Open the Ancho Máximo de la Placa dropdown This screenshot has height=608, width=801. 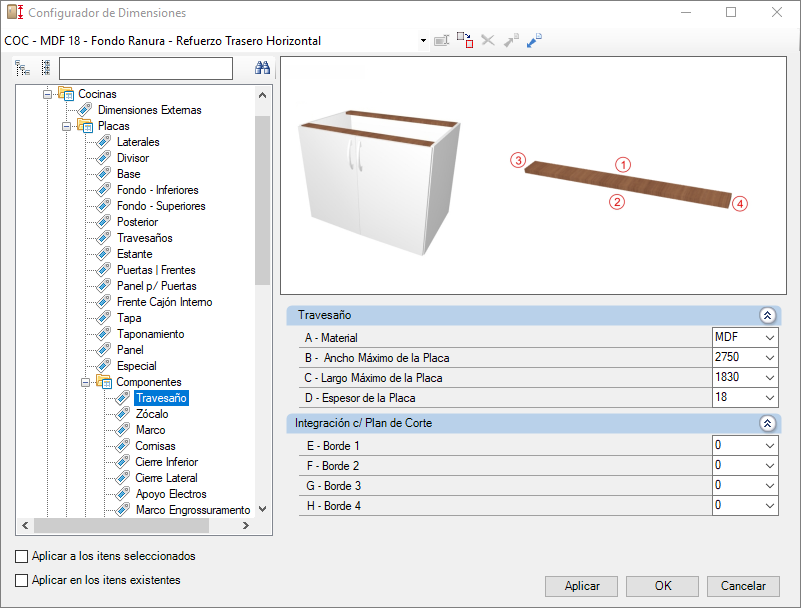pyautogui.click(x=769, y=358)
